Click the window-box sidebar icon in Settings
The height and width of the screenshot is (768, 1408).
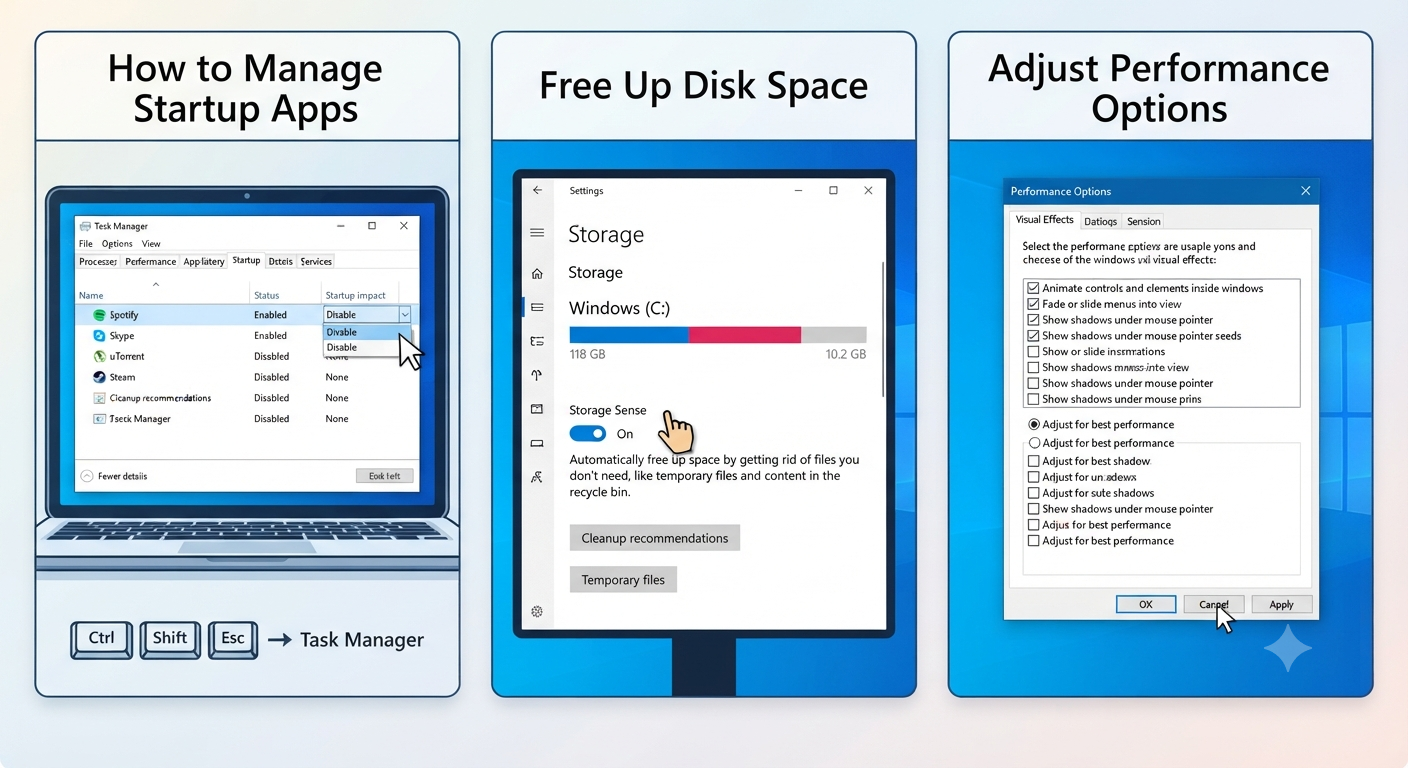(x=537, y=409)
